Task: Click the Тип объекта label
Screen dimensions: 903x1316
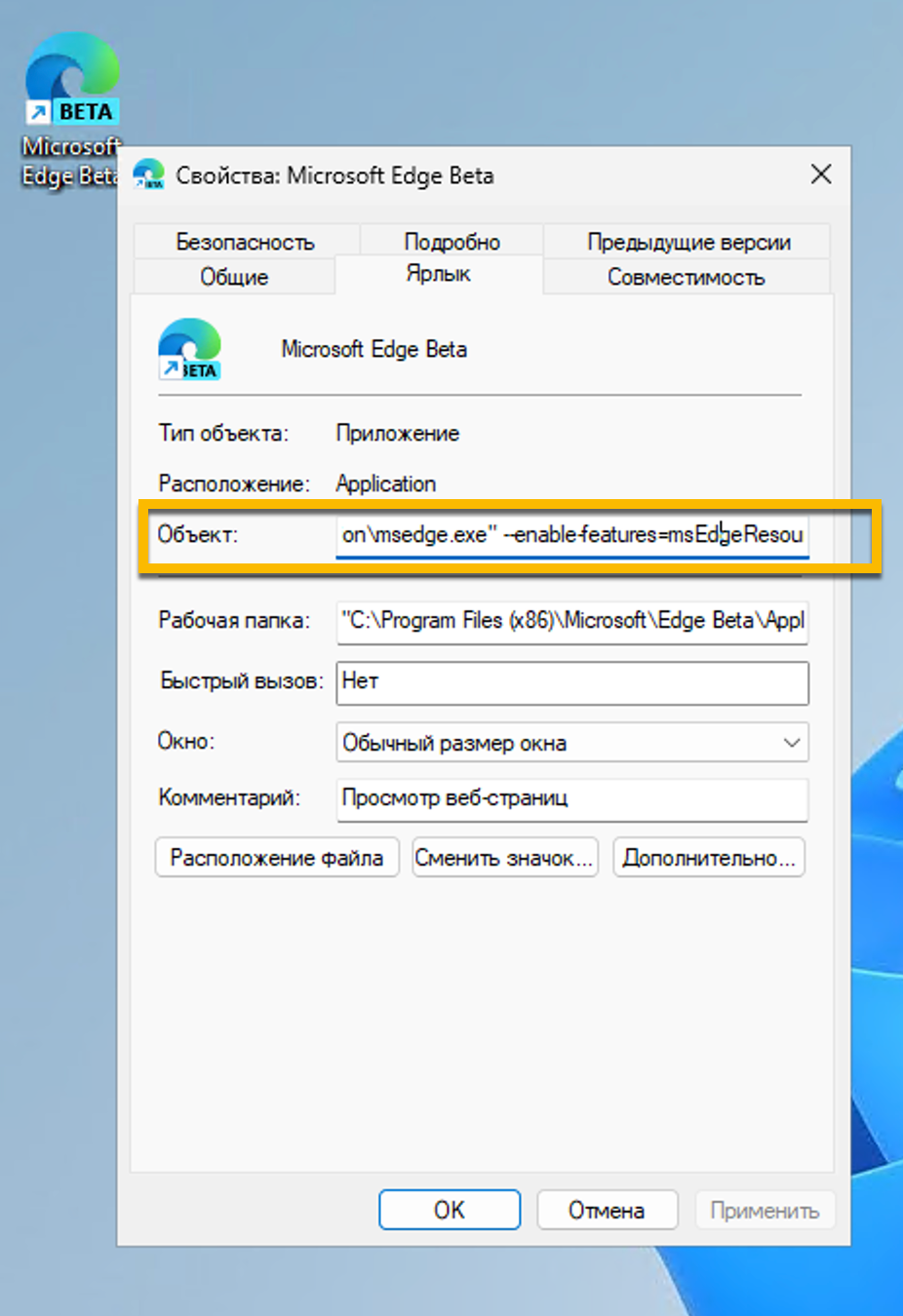Action: pos(223,433)
